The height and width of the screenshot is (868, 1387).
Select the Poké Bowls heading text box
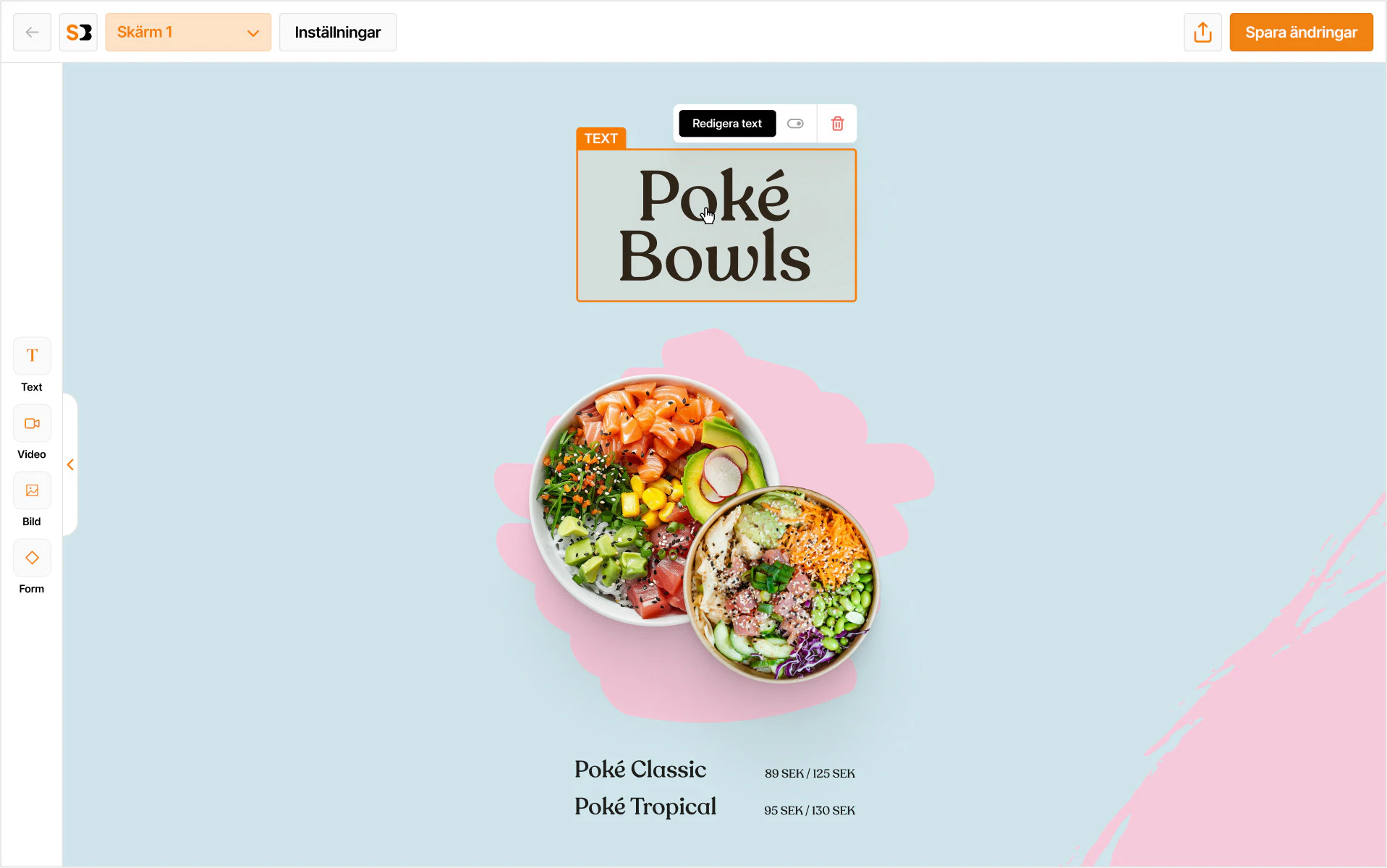716,225
